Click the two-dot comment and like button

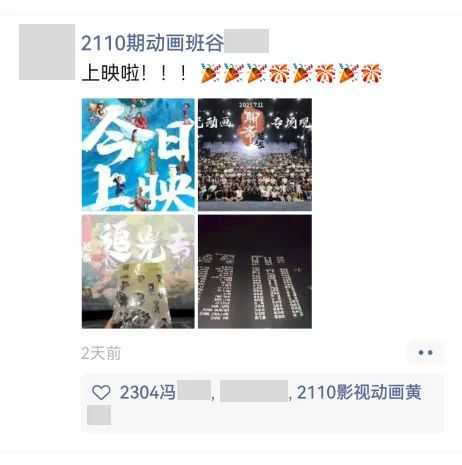(425, 352)
